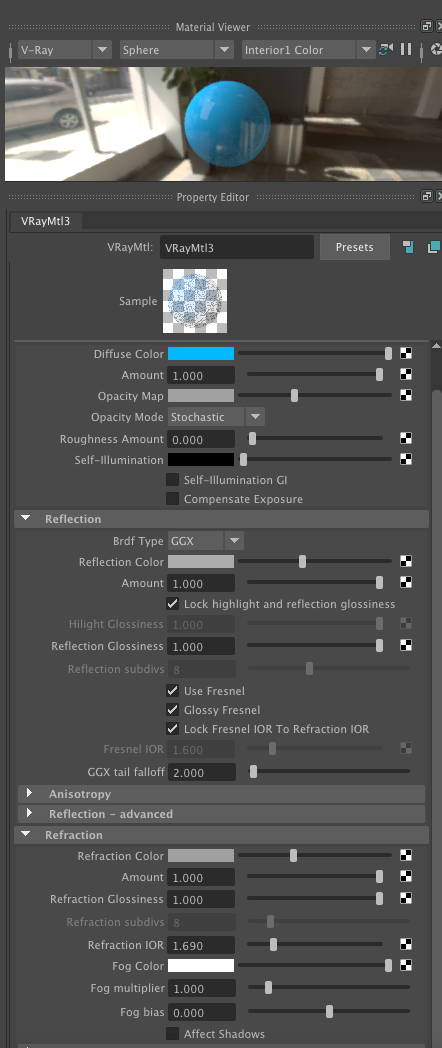442x1048 pixels.
Task: Click the VRayMtl name input field
Action: coord(237,247)
